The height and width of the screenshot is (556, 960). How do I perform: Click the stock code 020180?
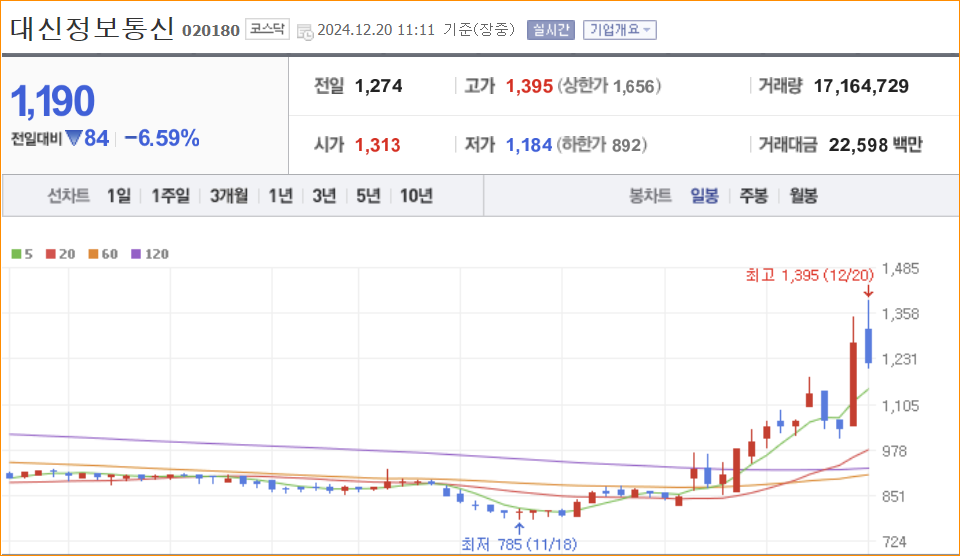point(211,31)
